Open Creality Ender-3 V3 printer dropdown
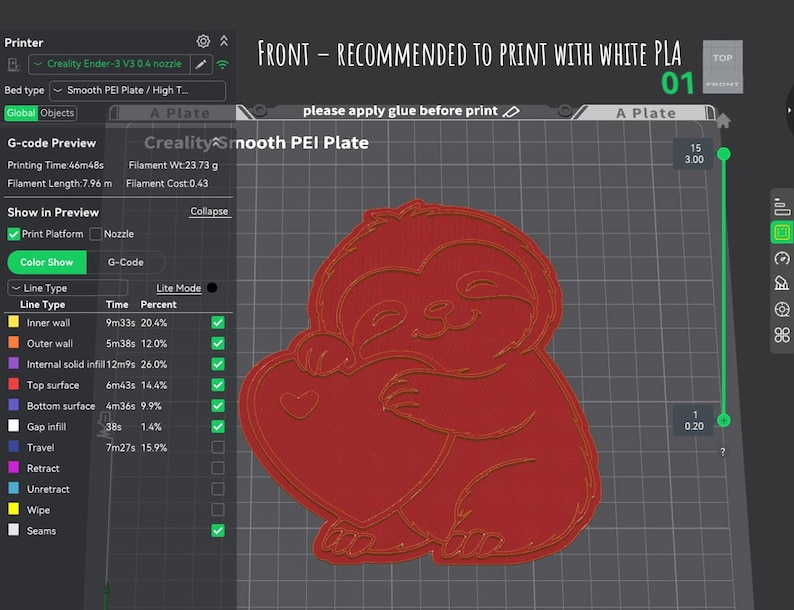This screenshot has height=610, width=794. pyautogui.click(x=109, y=64)
